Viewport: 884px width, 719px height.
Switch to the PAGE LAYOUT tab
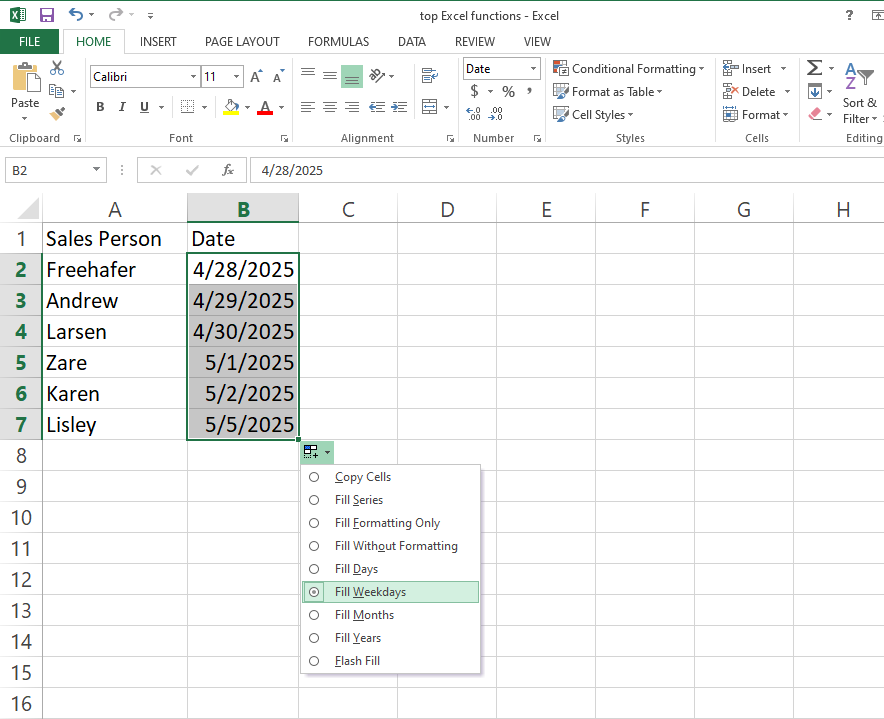(x=242, y=42)
